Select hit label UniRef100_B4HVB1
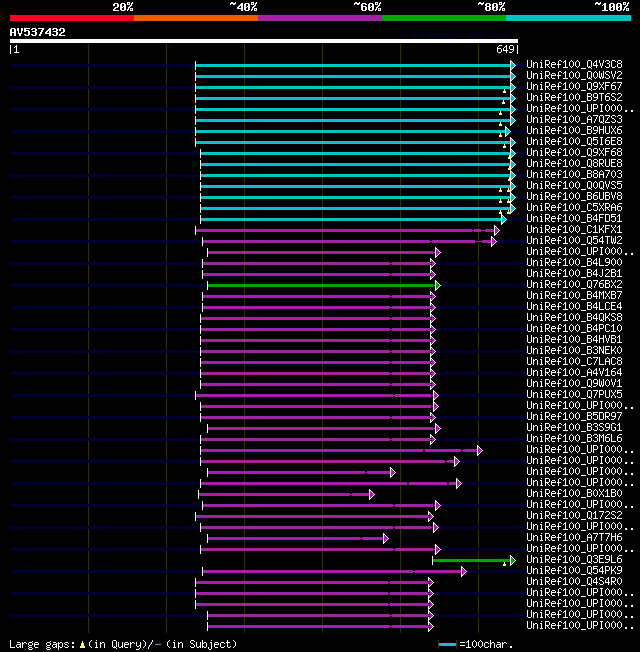Screen dimensions: 640x652 pyautogui.click(x=574, y=340)
